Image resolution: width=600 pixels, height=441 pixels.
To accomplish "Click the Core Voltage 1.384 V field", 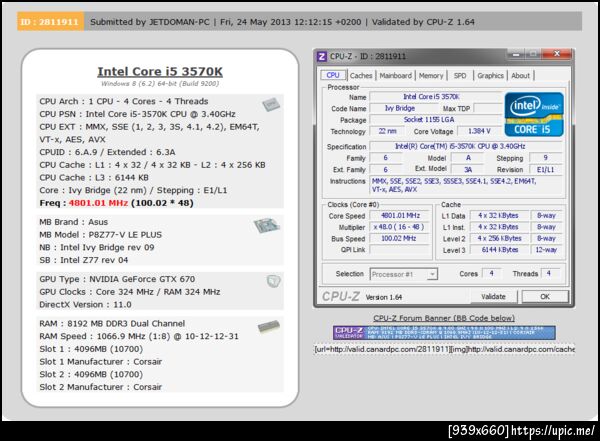I will (479, 131).
